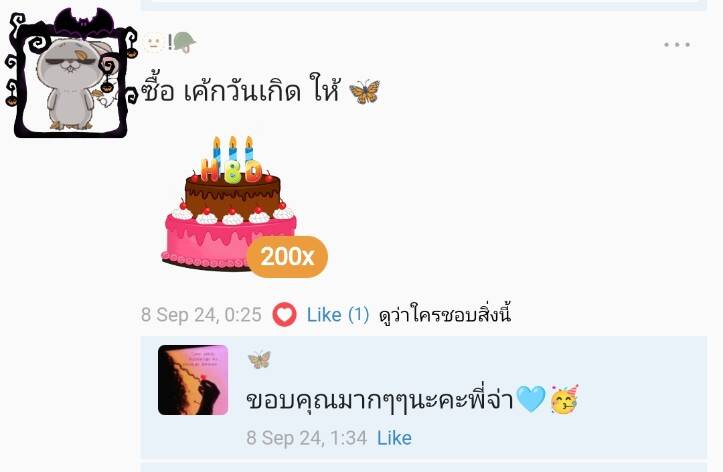
Task: Click the bat decoration atop avatar frame
Action: click(84, 23)
